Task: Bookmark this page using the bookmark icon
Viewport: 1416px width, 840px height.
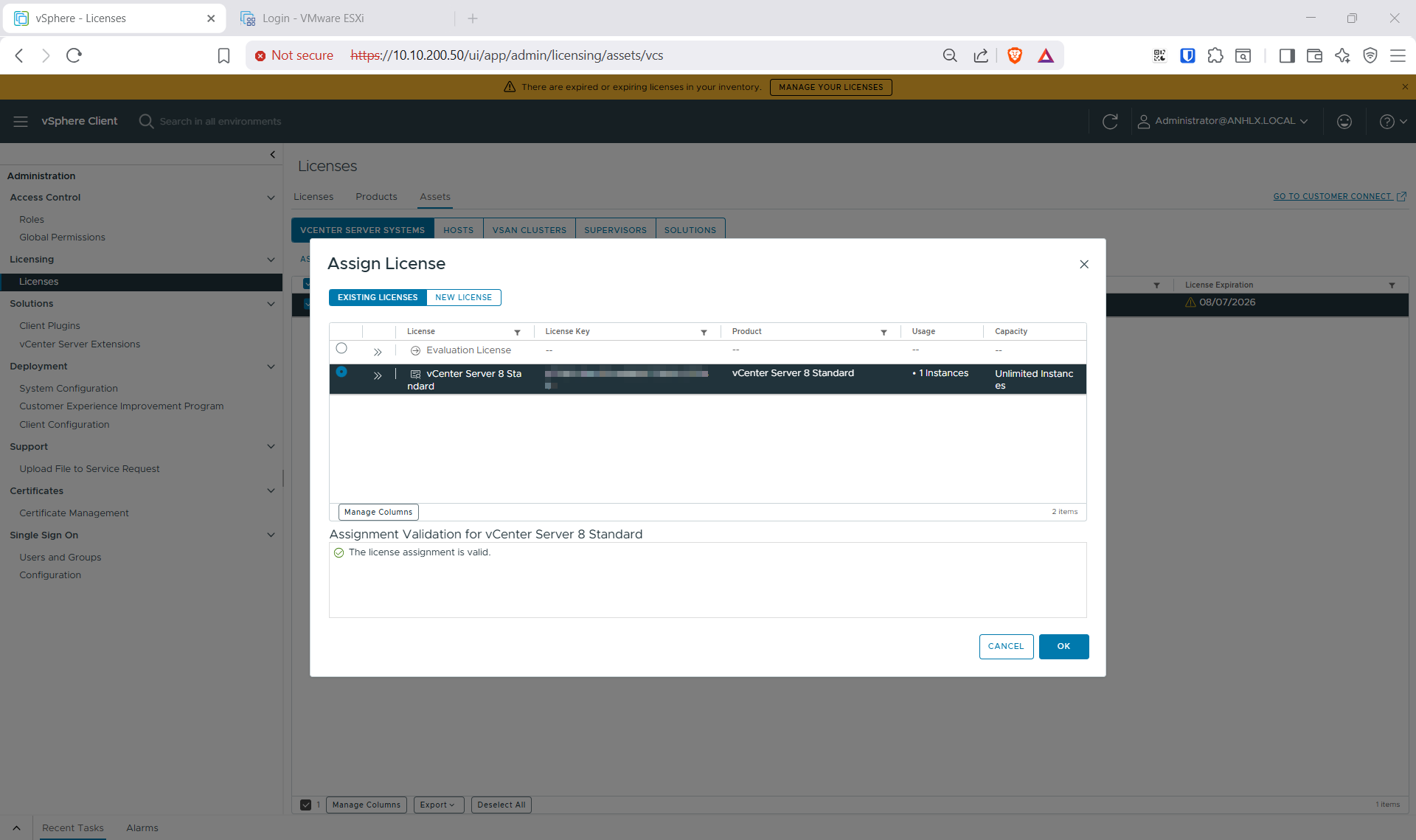Action: pyautogui.click(x=223, y=55)
